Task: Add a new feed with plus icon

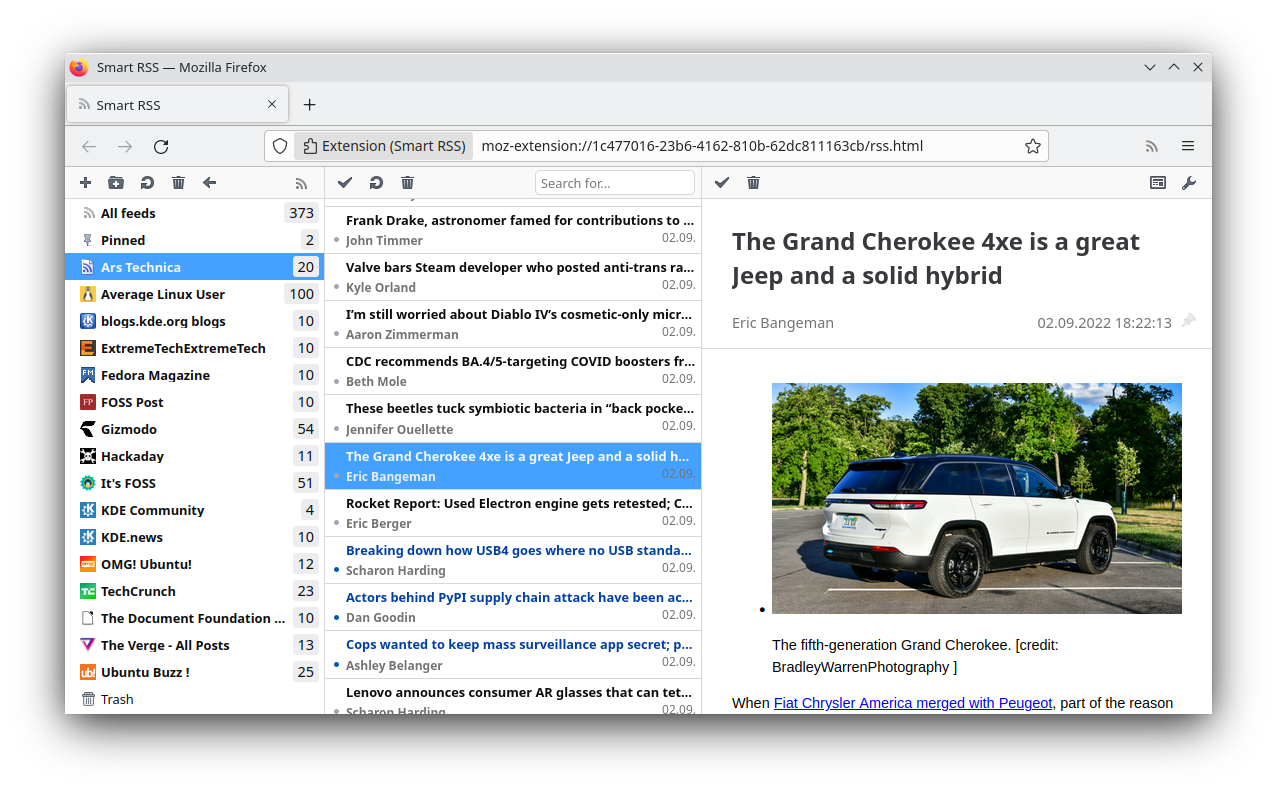Action: 85,183
